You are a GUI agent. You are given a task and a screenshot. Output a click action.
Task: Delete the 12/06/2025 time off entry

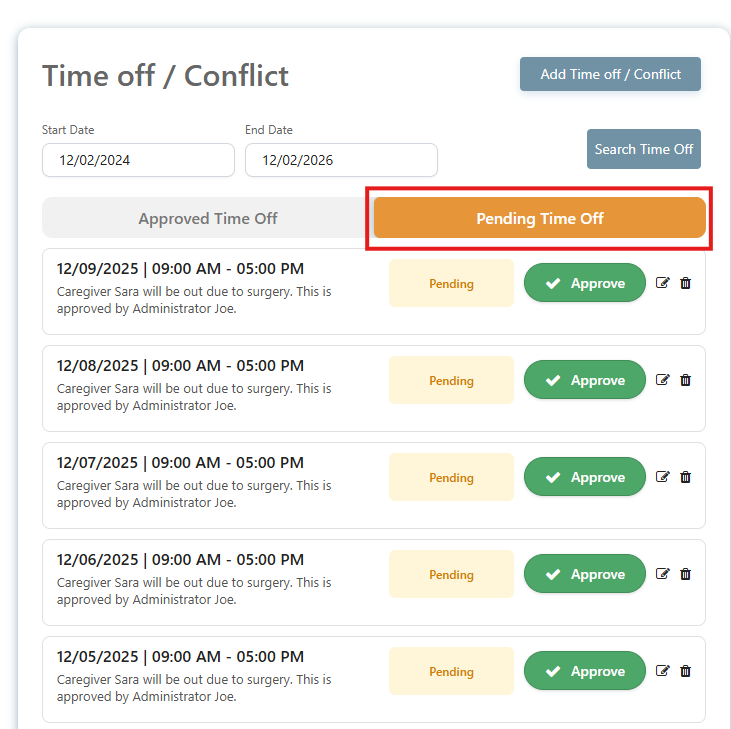(x=685, y=574)
